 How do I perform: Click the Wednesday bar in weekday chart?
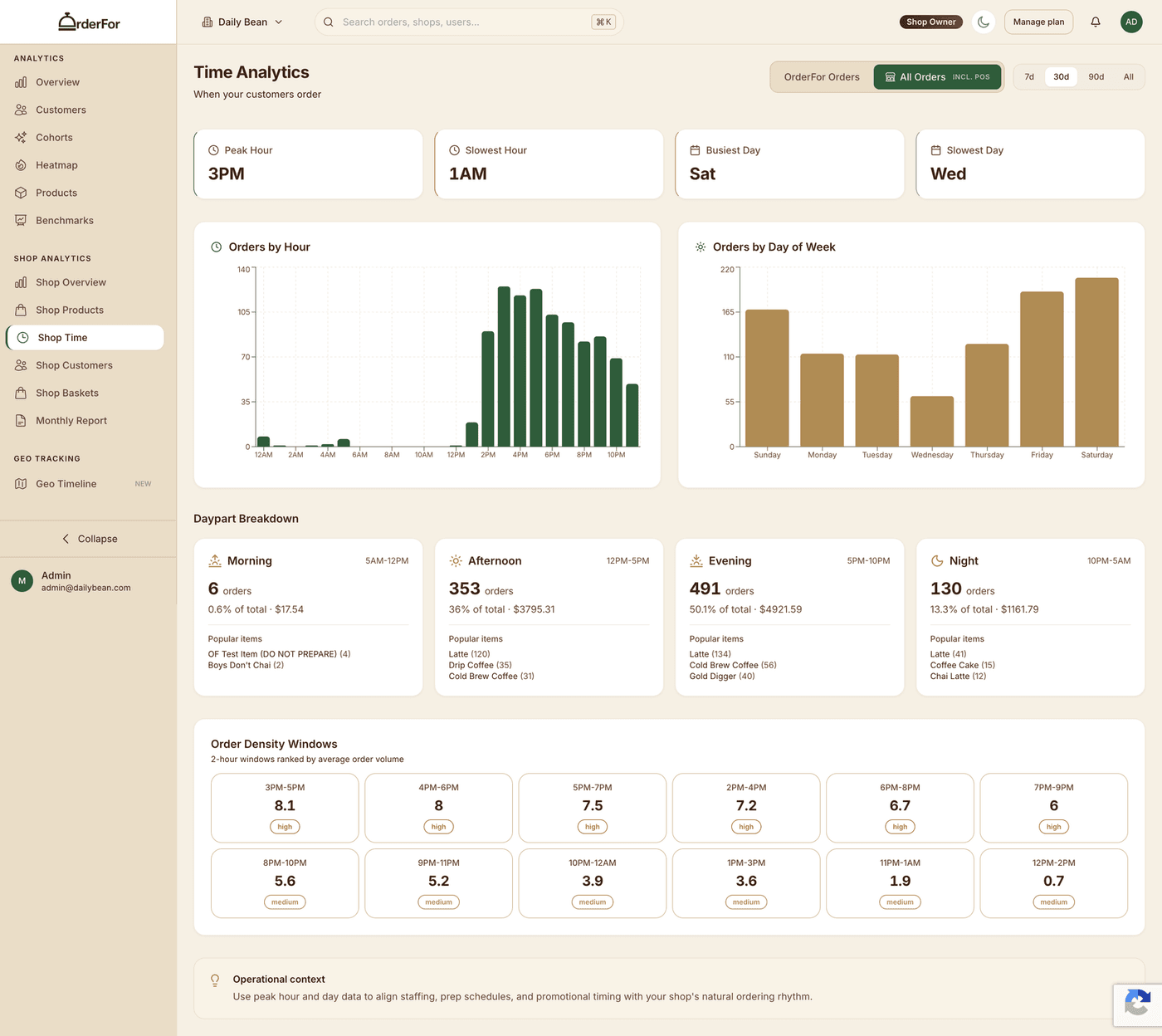click(x=932, y=422)
